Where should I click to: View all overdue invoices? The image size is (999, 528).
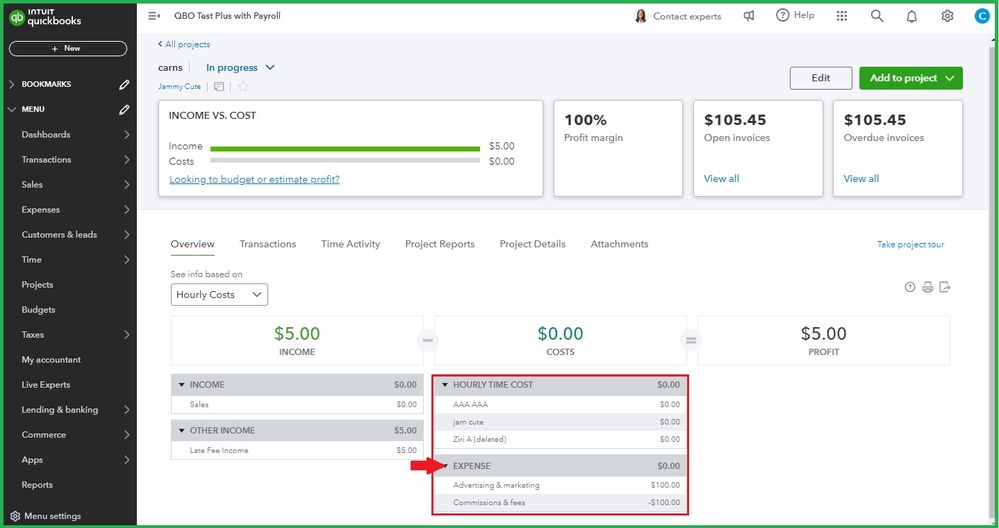pyautogui.click(x=861, y=179)
